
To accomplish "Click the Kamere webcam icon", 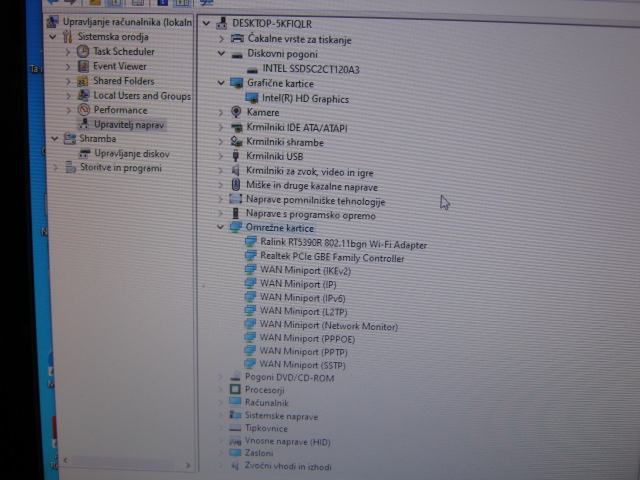I will 236,112.
